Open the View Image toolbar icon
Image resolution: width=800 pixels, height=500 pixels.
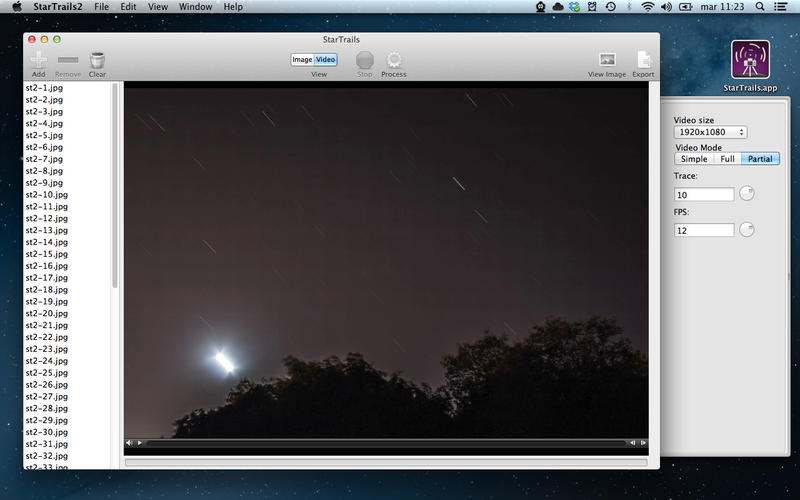(x=607, y=60)
